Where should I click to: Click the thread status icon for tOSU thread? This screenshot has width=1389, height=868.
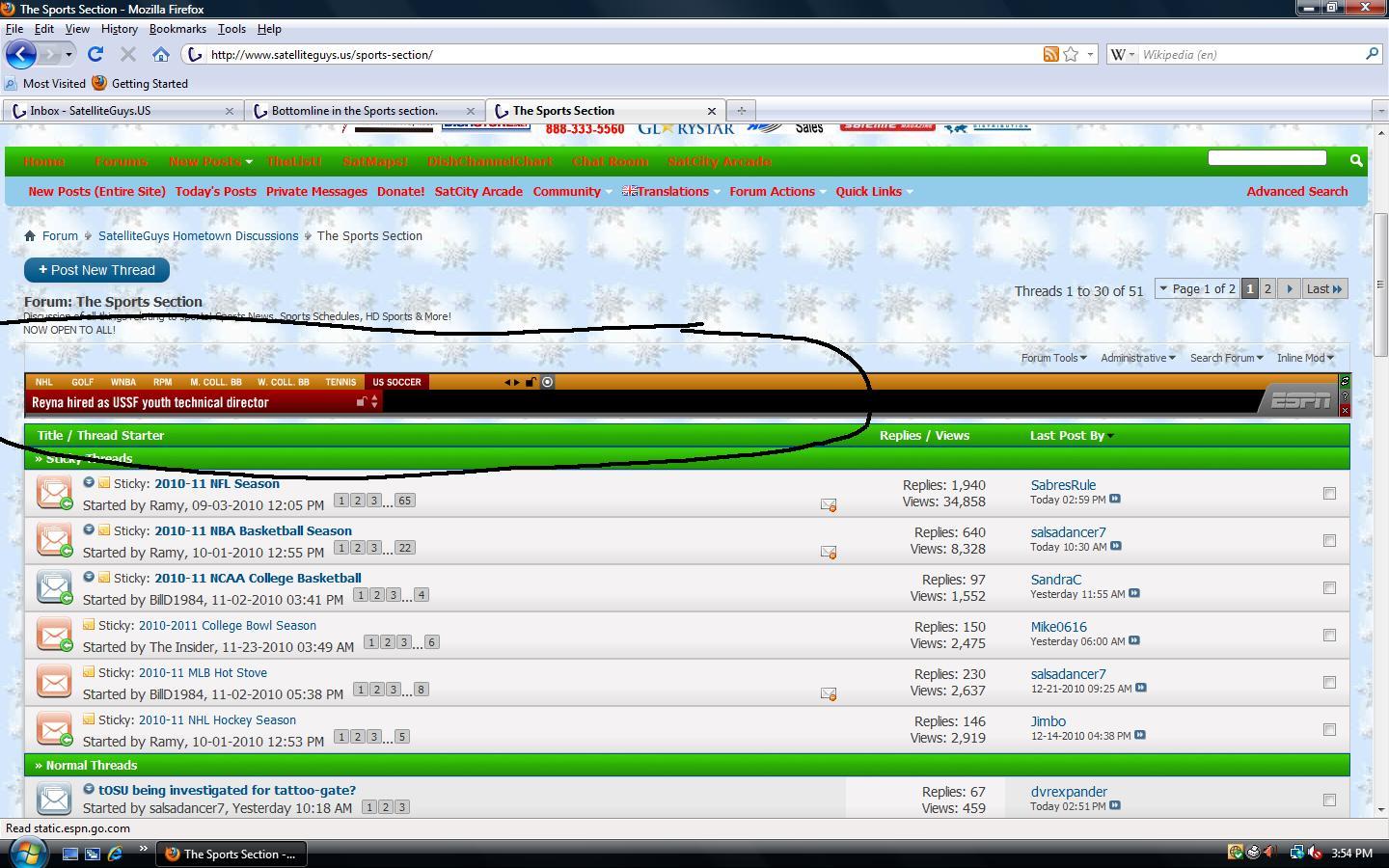pos(54,798)
